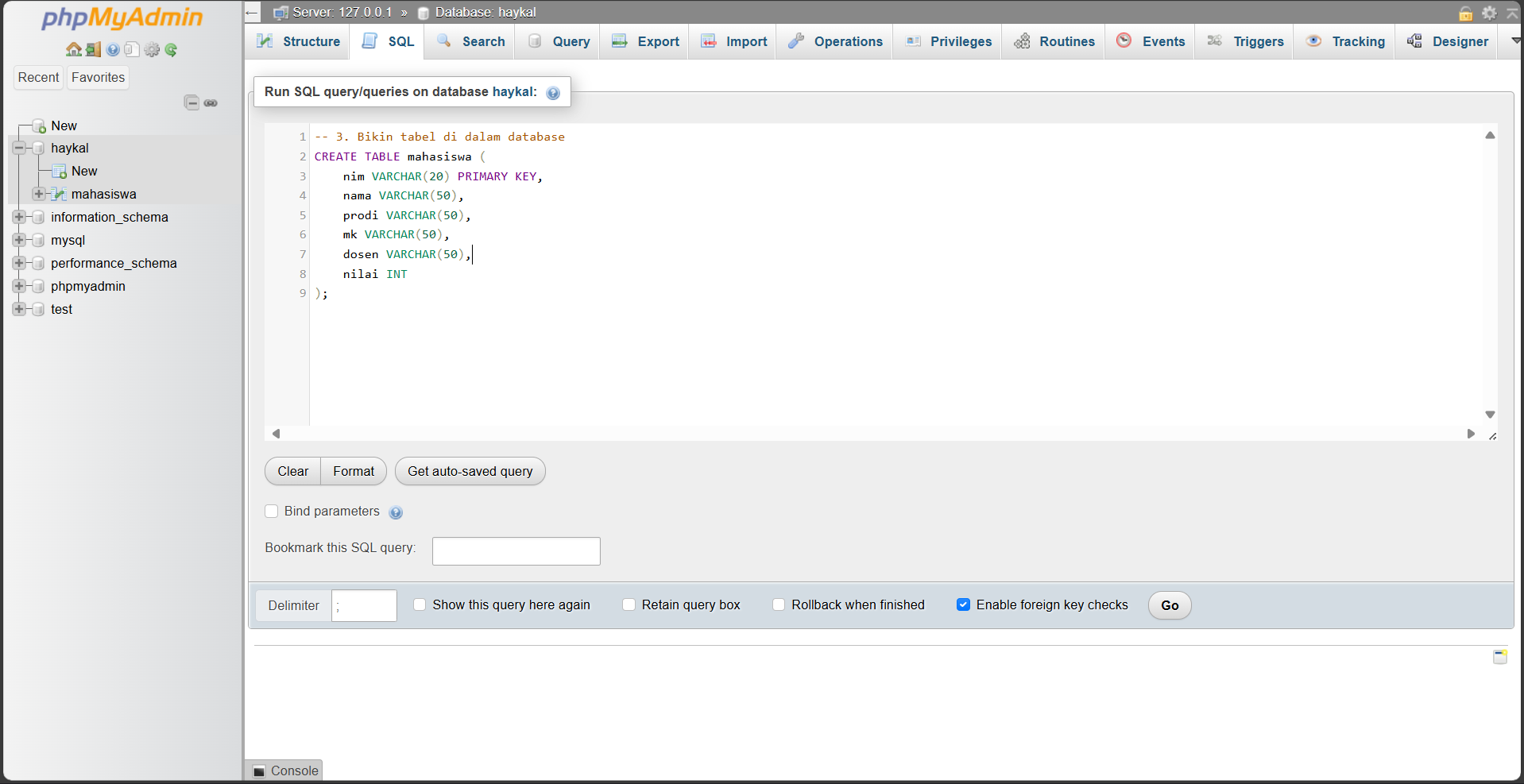
Task: Open the Routines tab
Action: (x=1054, y=41)
